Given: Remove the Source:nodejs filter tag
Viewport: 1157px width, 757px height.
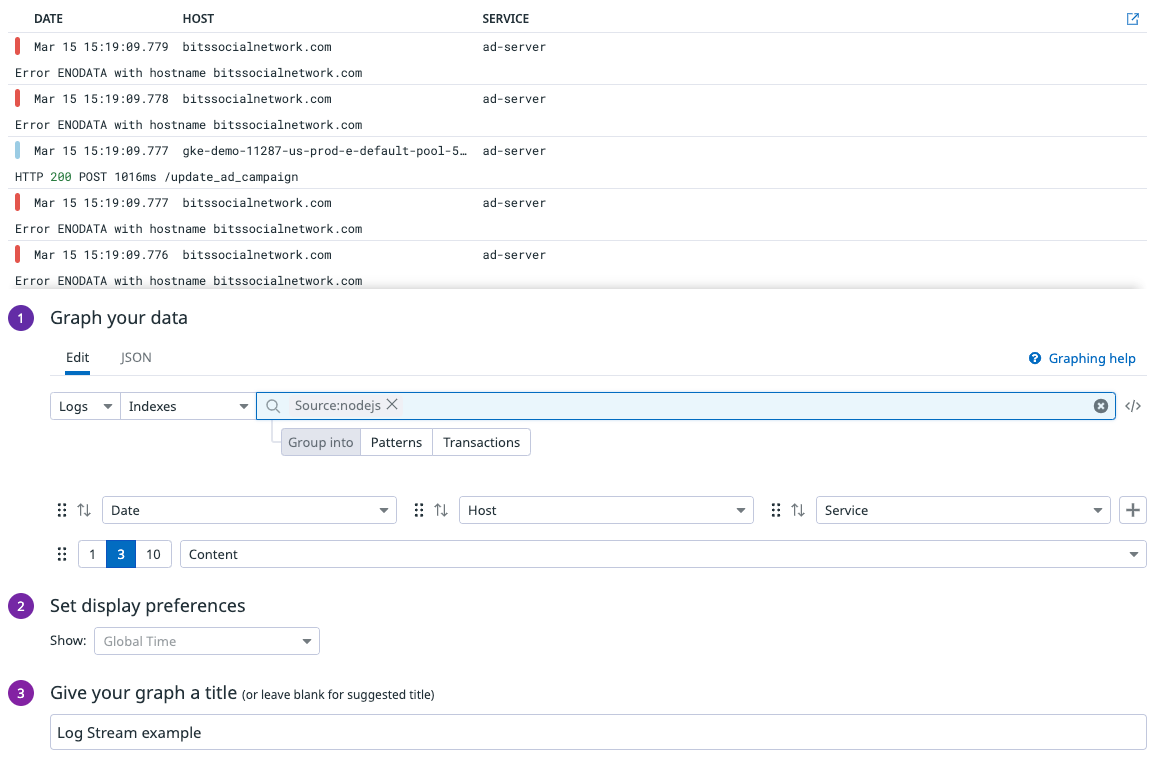Looking at the screenshot, I should [x=392, y=405].
